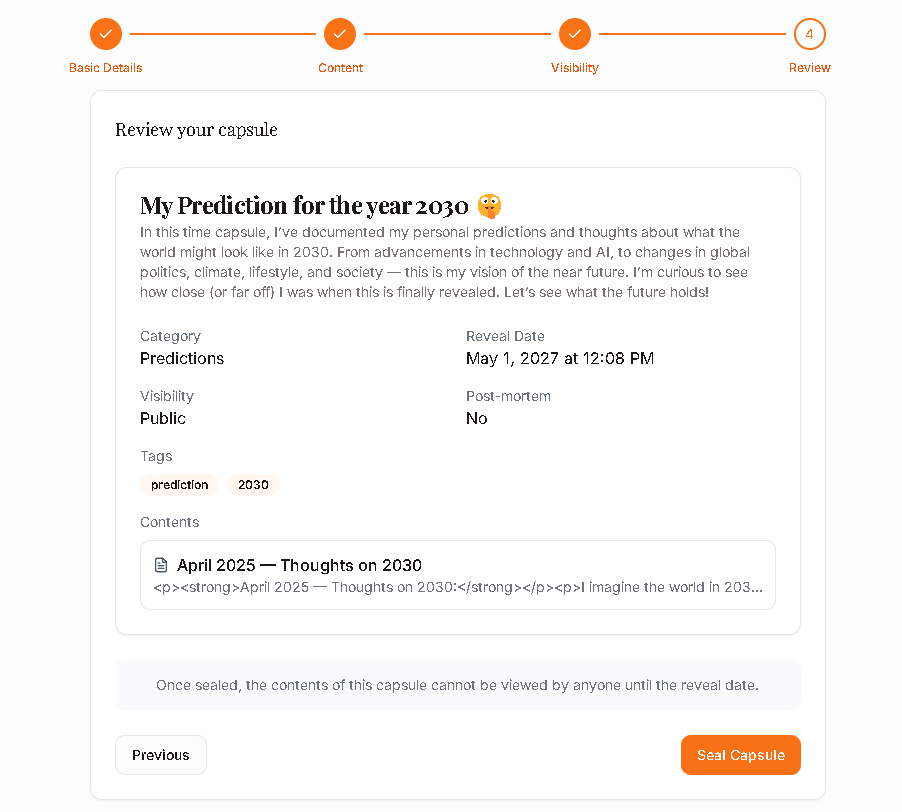Click the capsule title My Prediction for the year 2030
Viewport: 902px width, 812px height.
click(x=304, y=206)
